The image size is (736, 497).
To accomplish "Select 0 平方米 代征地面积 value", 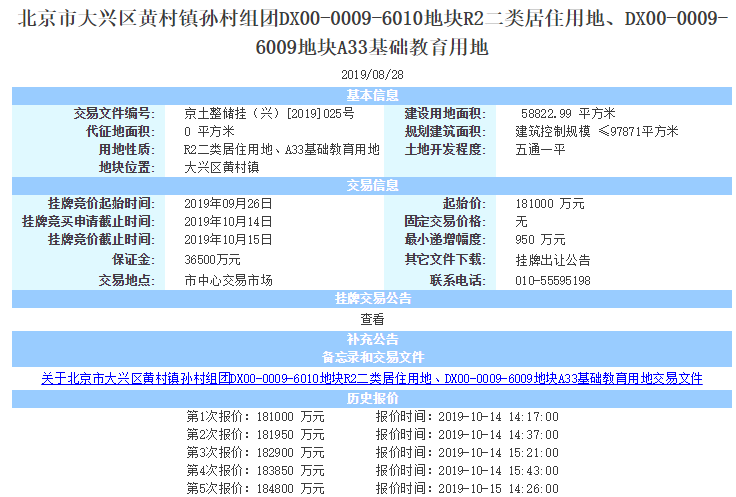I will (x=209, y=131).
